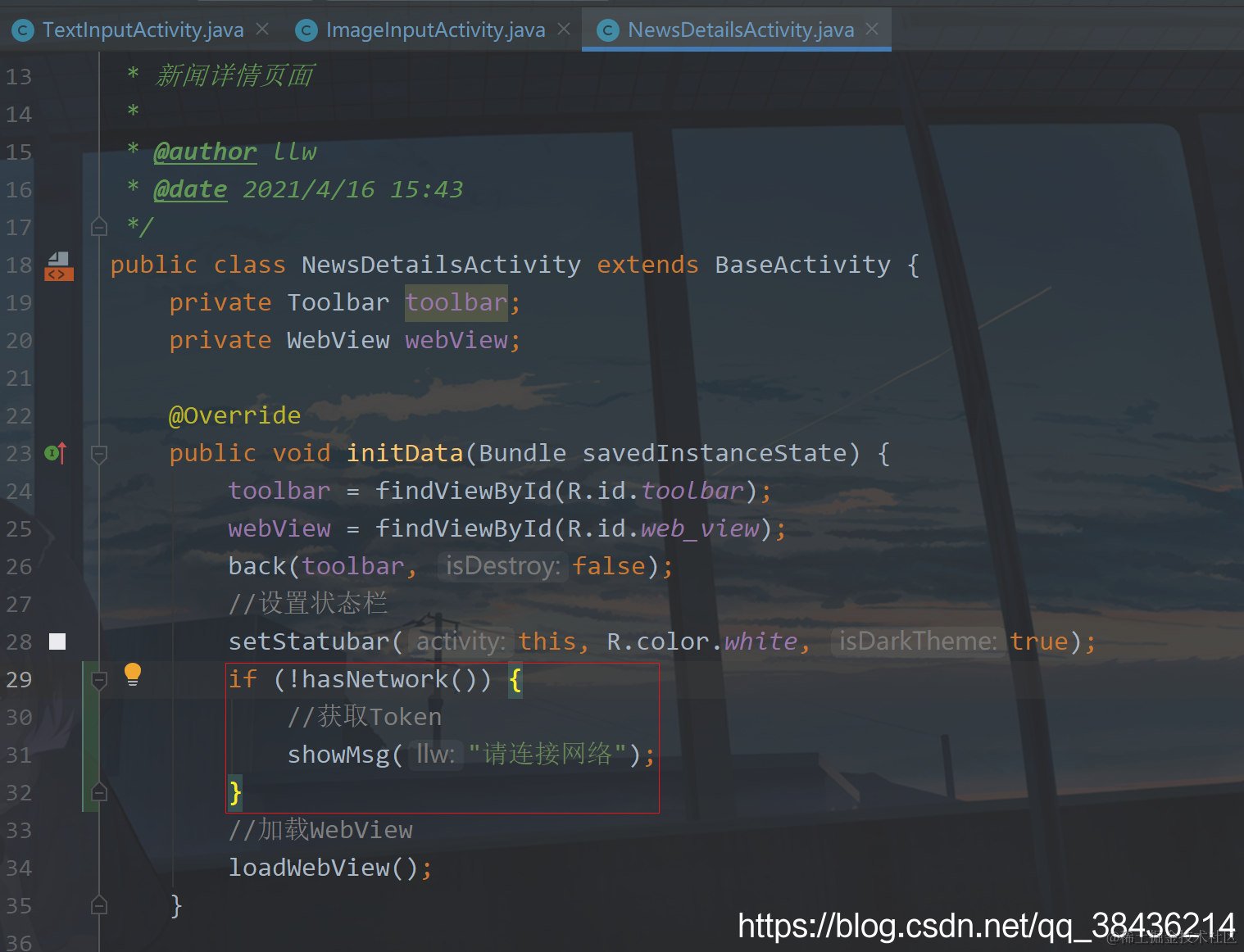The image size is (1244, 952).
Task: Click the "请连接网络" string literal
Action: (x=547, y=755)
